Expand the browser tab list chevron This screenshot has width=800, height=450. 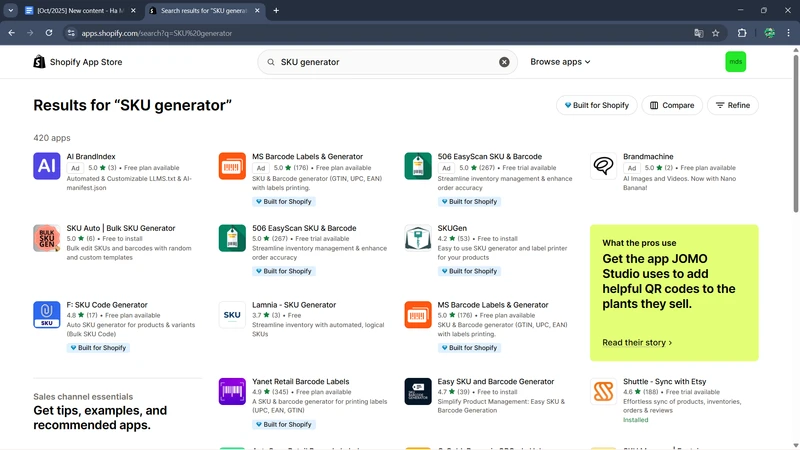(x=10, y=10)
